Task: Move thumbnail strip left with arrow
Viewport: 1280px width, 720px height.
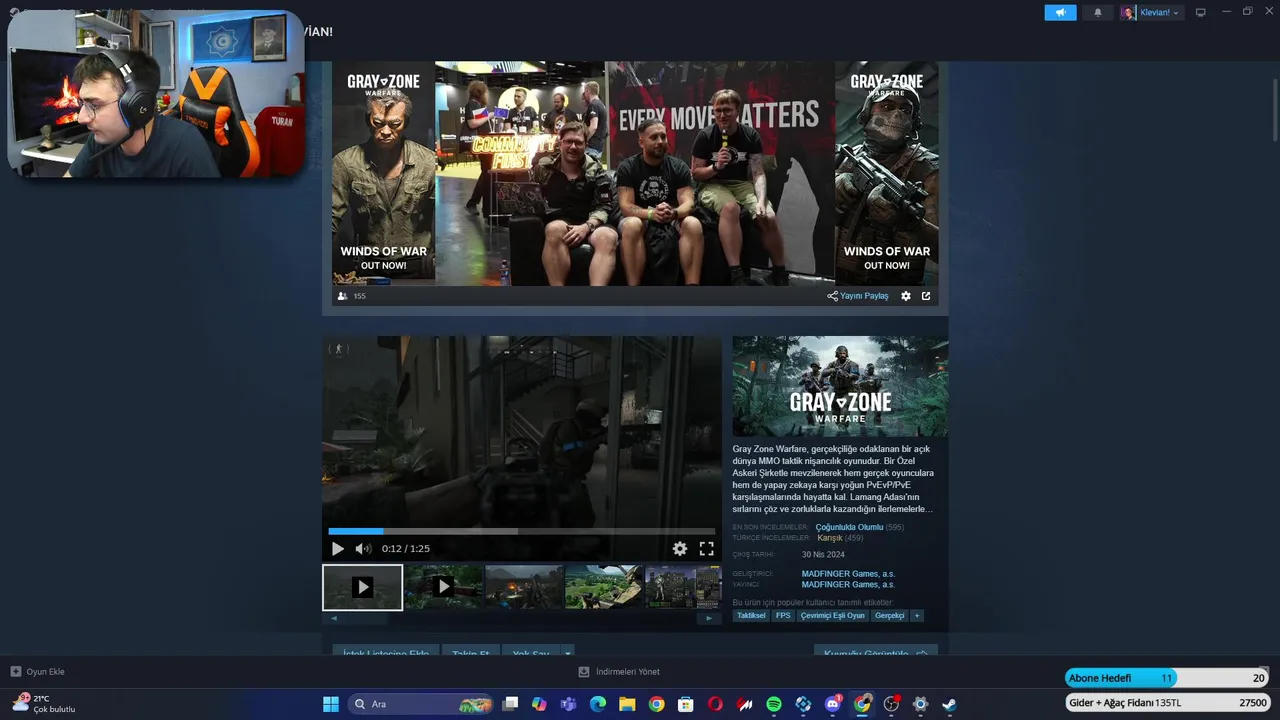Action: pyautogui.click(x=334, y=618)
